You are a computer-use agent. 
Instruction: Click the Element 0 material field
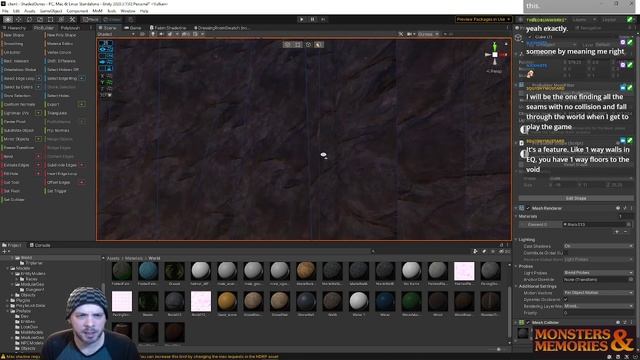pyautogui.click(x=596, y=224)
